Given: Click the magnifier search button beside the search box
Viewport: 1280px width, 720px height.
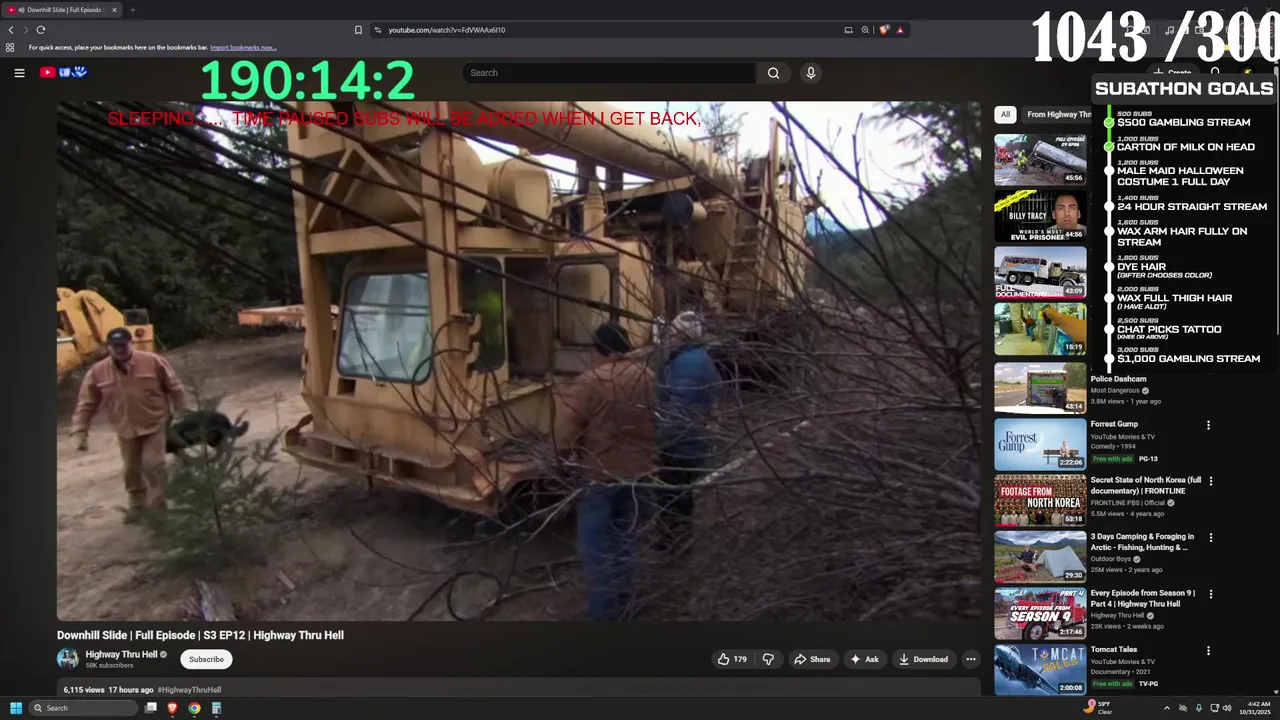Looking at the screenshot, I should click(773, 73).
